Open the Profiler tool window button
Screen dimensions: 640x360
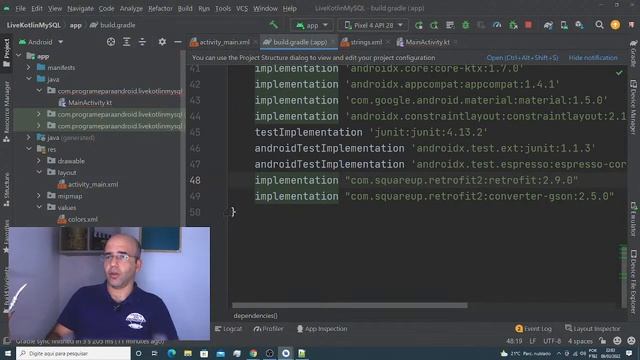click(268, 329)
